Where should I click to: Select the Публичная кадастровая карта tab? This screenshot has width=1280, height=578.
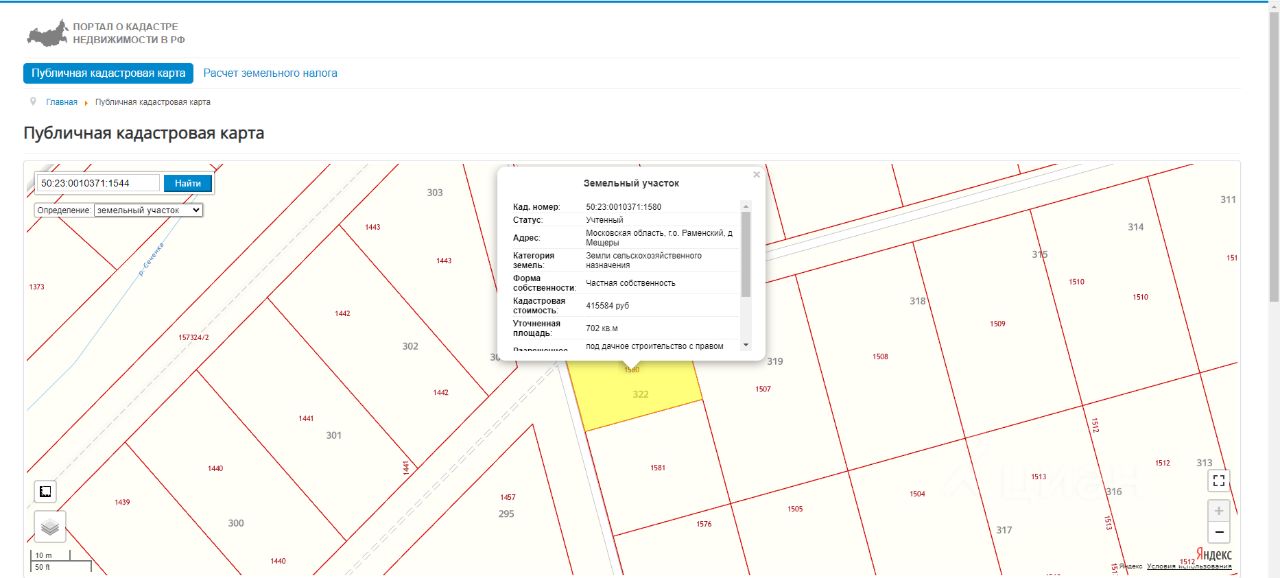pos(108,73)
